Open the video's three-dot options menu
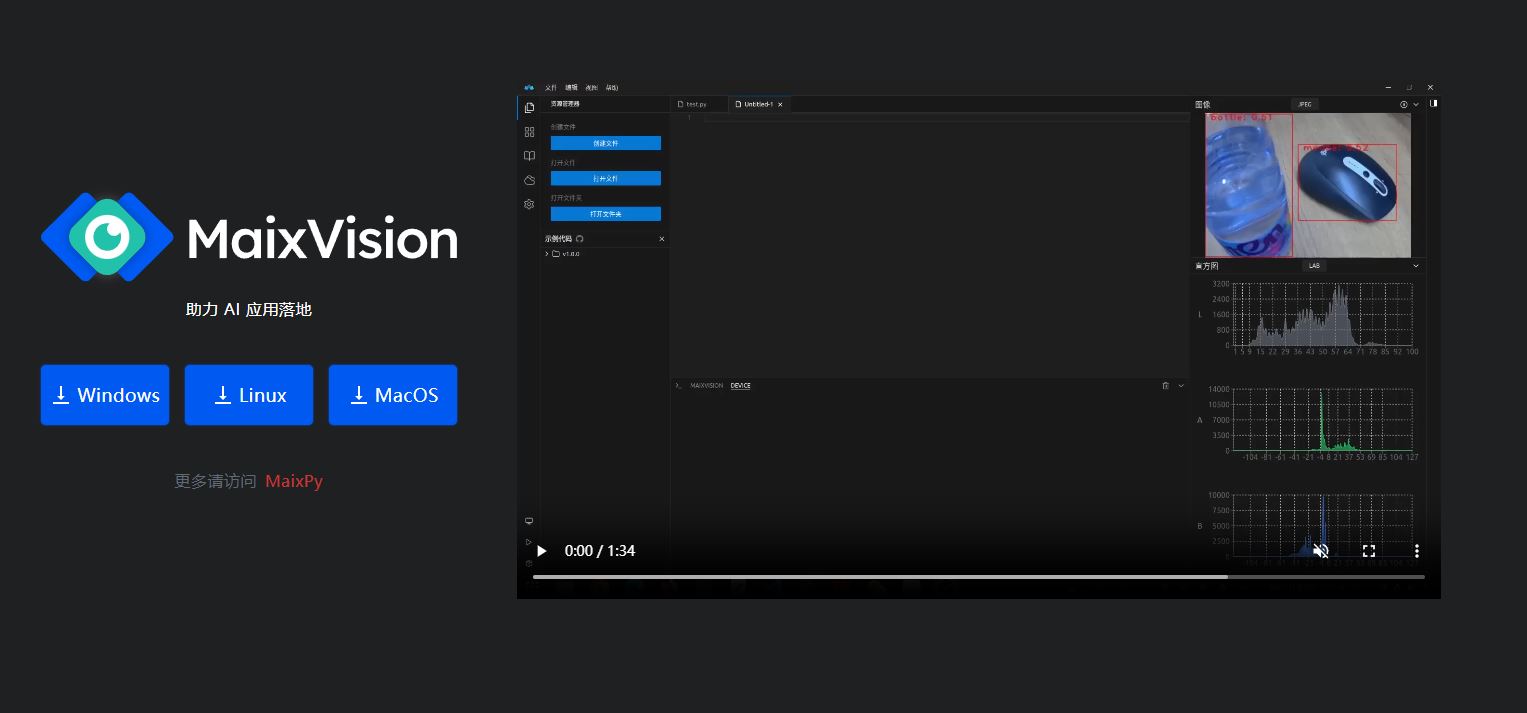This screenshot has height=713, width=1527. click(x=1417, y=551)
